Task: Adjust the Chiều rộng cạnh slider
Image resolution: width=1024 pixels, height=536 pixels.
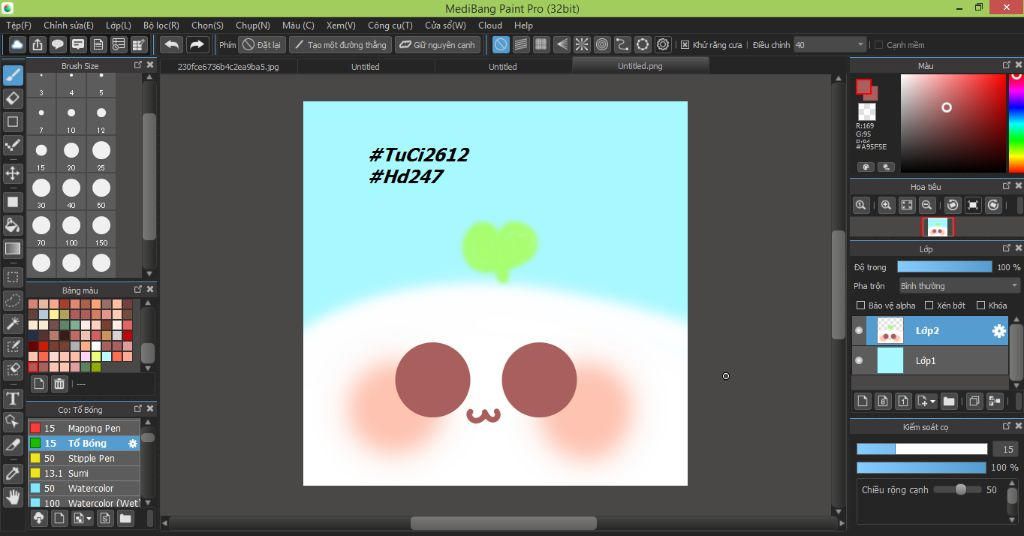Action: (x=957, y=490)
